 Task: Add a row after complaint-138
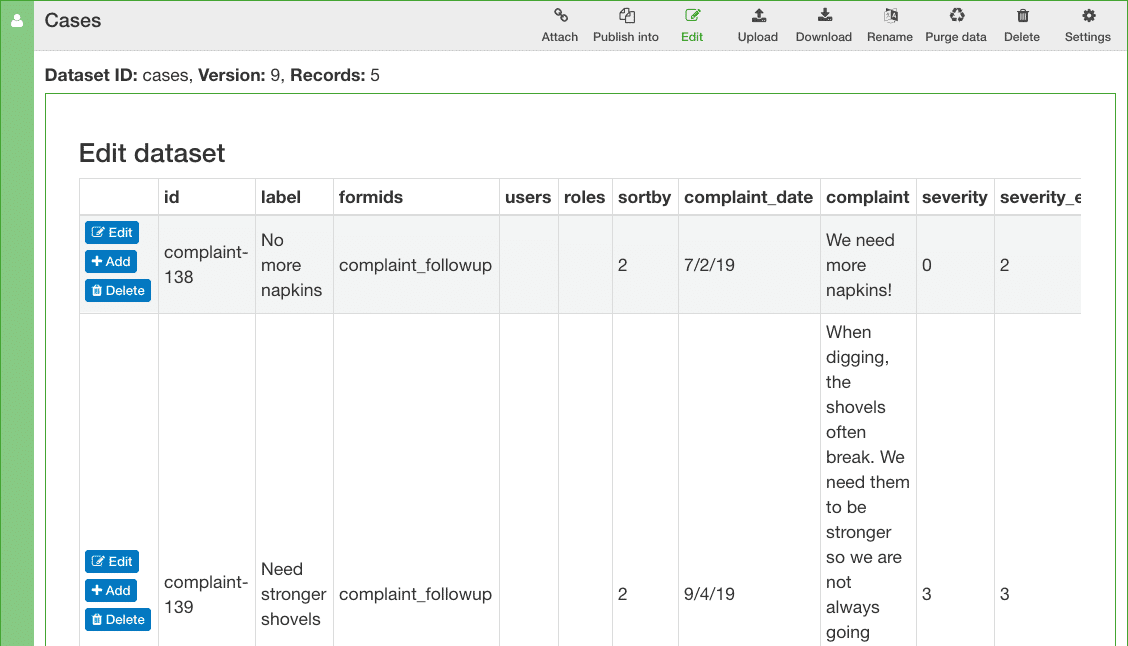[x=111, y=261]
